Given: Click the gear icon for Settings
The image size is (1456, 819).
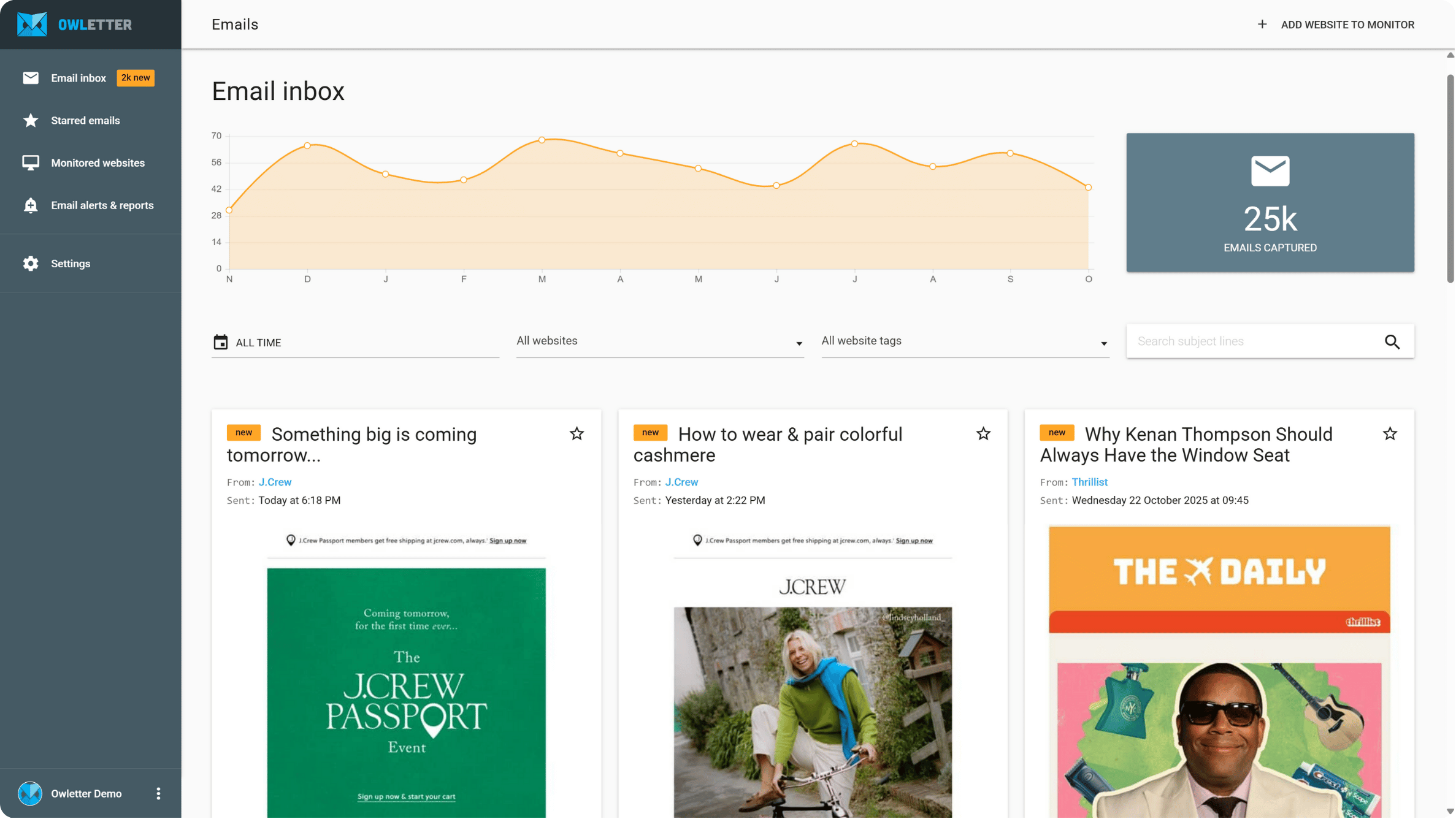Looking at the screenshot, I should click(x=30, y=264).
